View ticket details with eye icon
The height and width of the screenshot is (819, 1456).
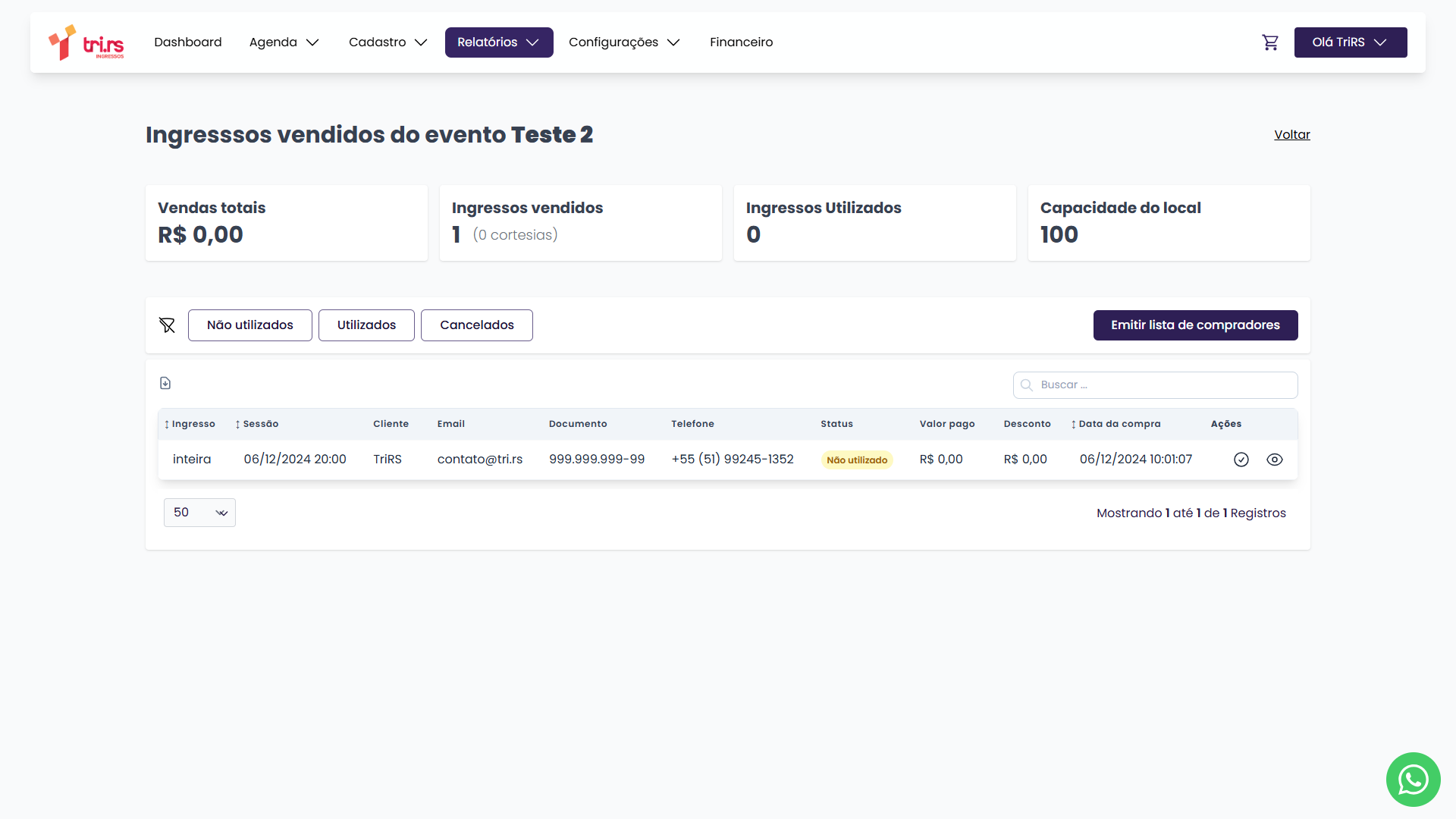pos(1275,460)
